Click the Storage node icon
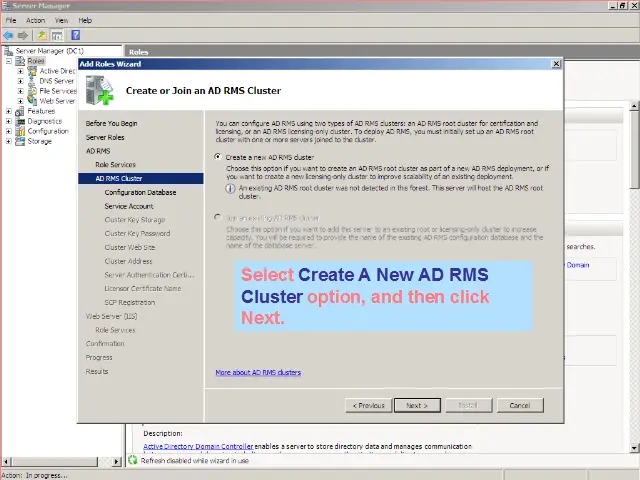The width and height of the screenshot is (640, 480). (x=20, y=141)
